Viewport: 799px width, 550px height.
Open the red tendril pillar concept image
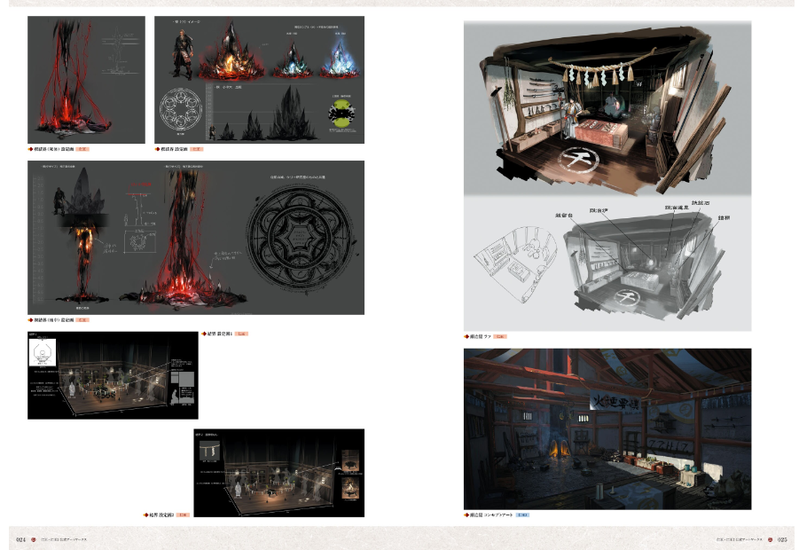point(86,80)
